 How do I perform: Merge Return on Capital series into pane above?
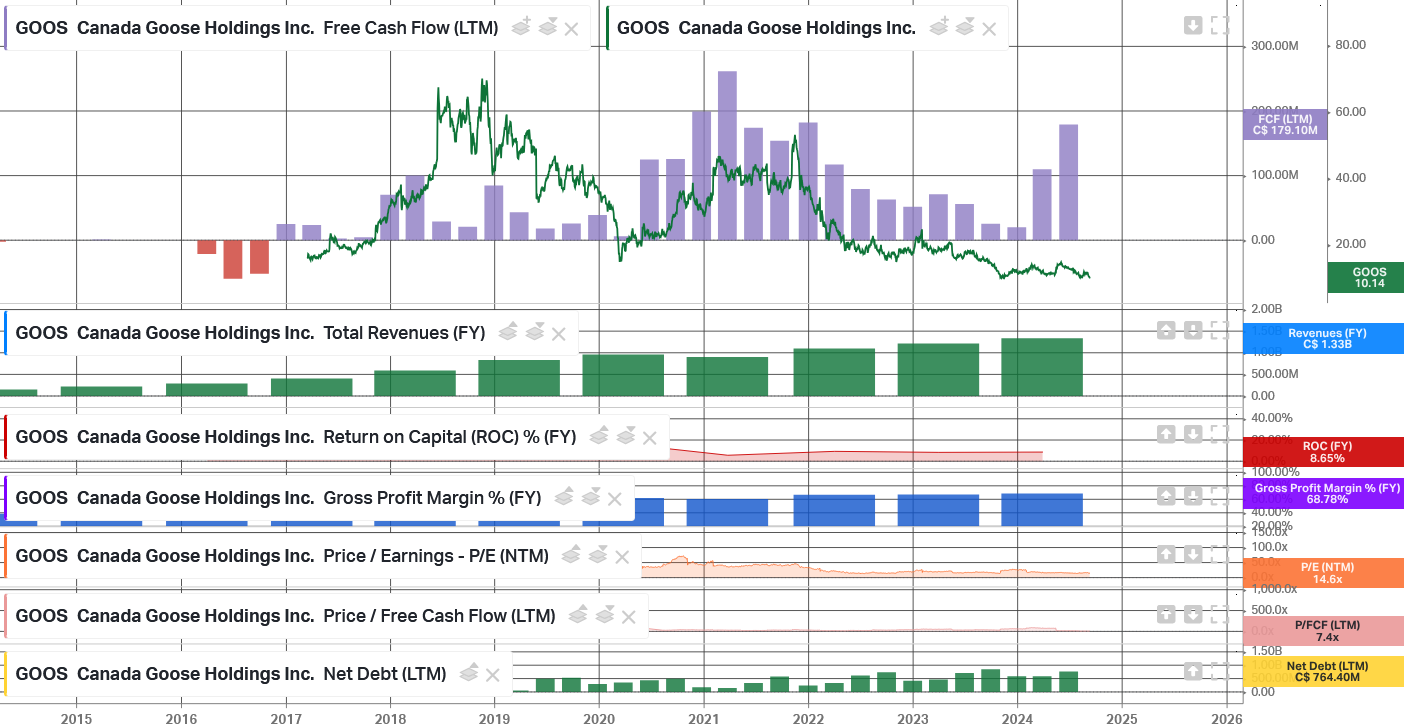pos(599,436)
